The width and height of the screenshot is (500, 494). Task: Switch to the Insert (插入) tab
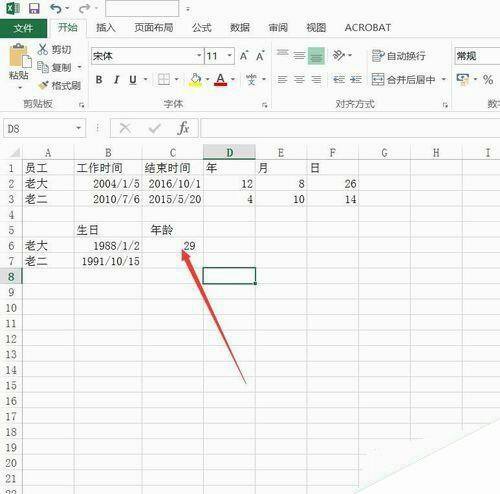click(x=106, y=28)
